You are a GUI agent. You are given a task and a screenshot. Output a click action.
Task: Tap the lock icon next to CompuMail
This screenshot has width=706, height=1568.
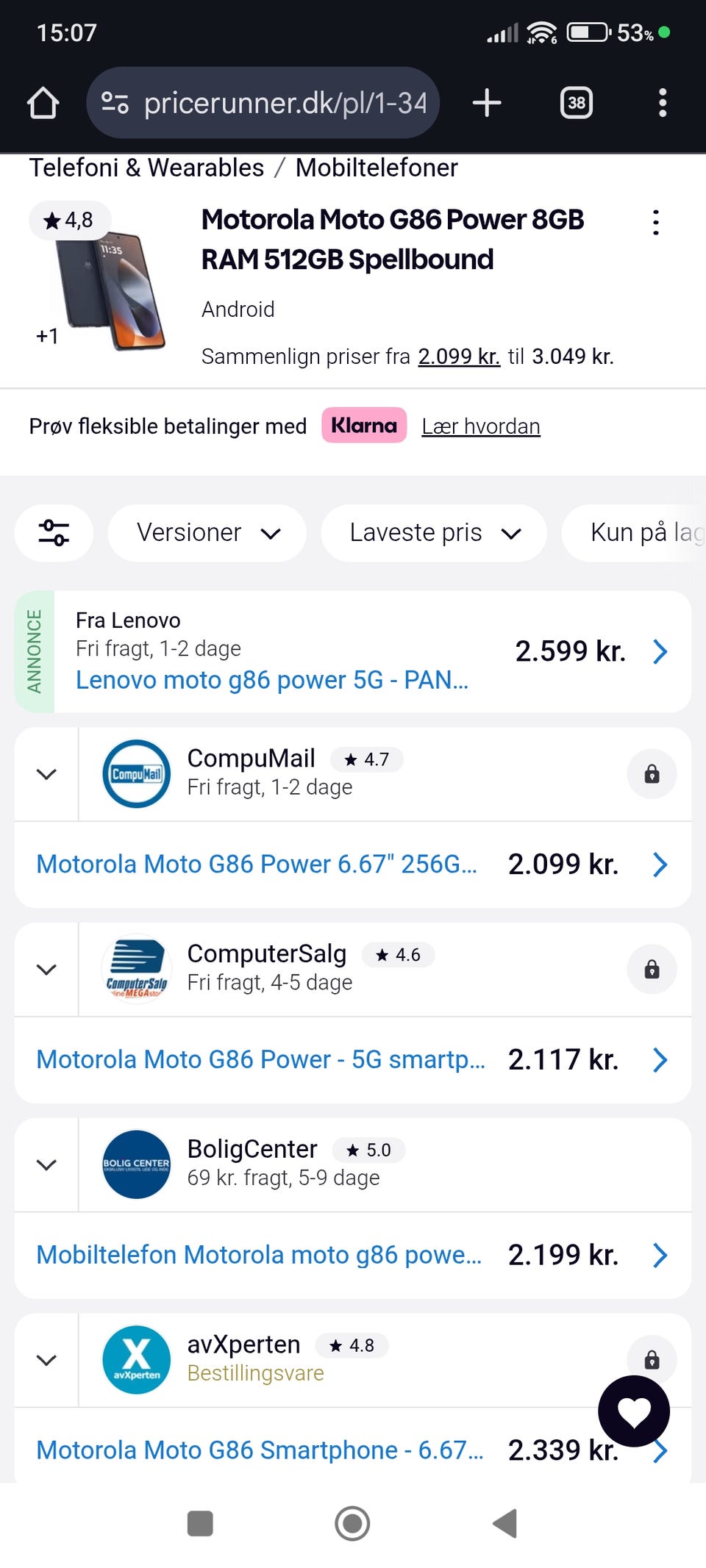coord(652,774)
